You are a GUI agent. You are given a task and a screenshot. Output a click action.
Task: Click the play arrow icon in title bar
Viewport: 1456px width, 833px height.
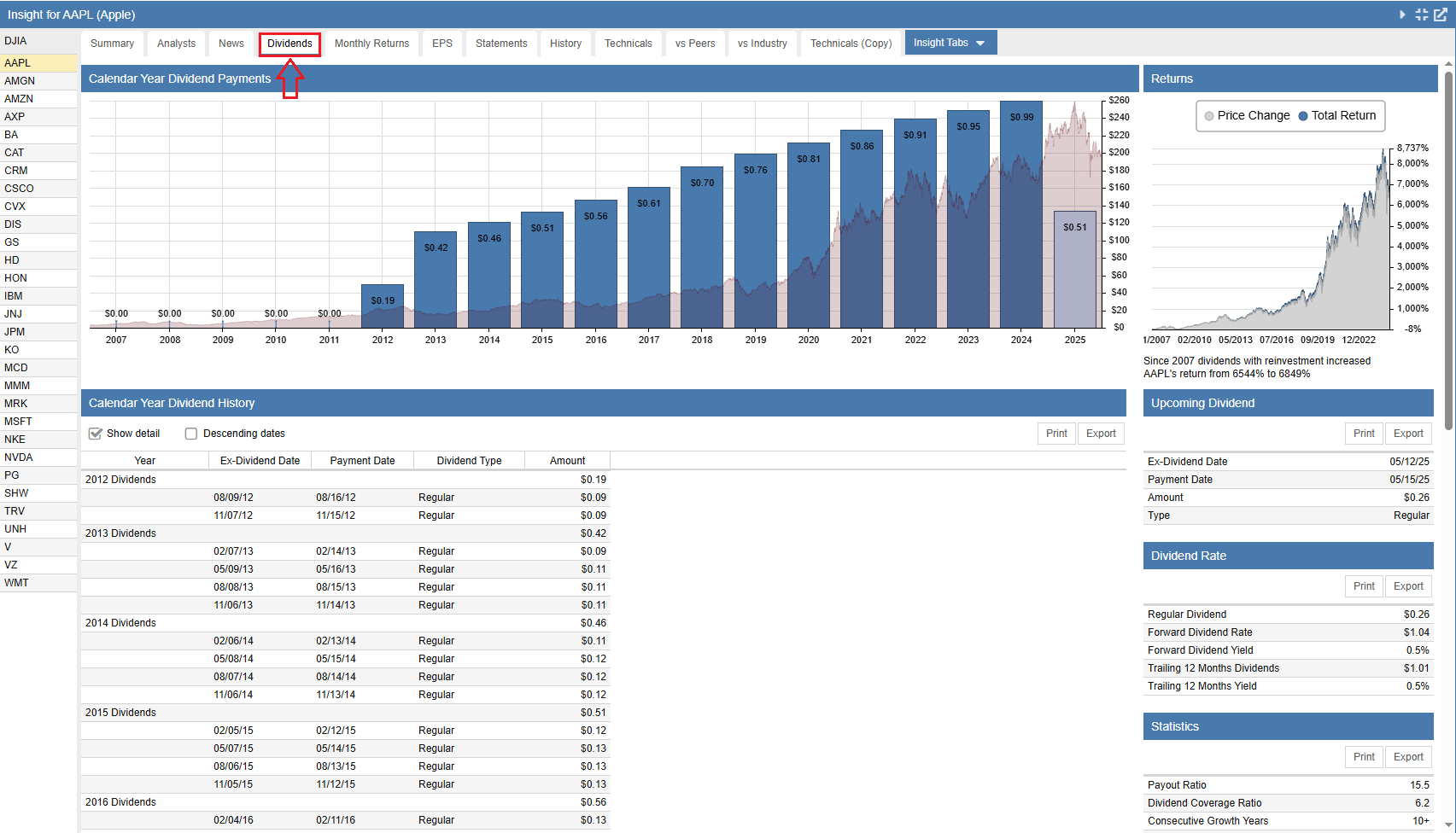(1402, 15)
